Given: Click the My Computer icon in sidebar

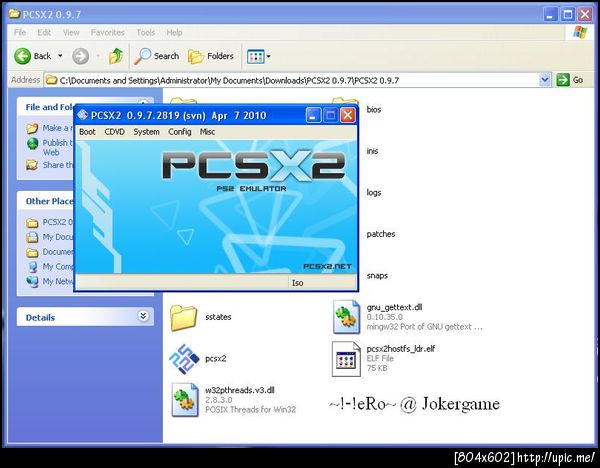Looking at the screenshot, I should click(33, 267).
